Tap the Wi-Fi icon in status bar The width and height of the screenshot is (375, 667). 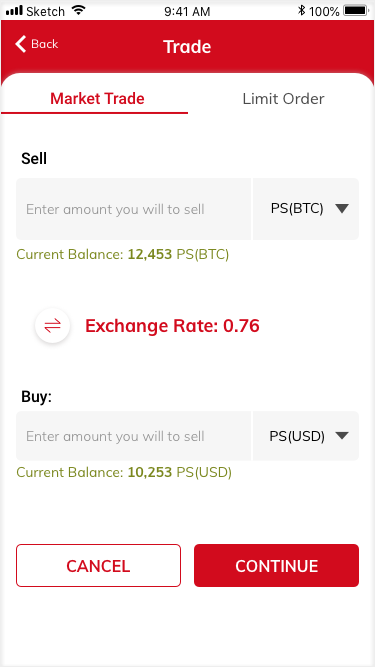click(x=78, y=10)
